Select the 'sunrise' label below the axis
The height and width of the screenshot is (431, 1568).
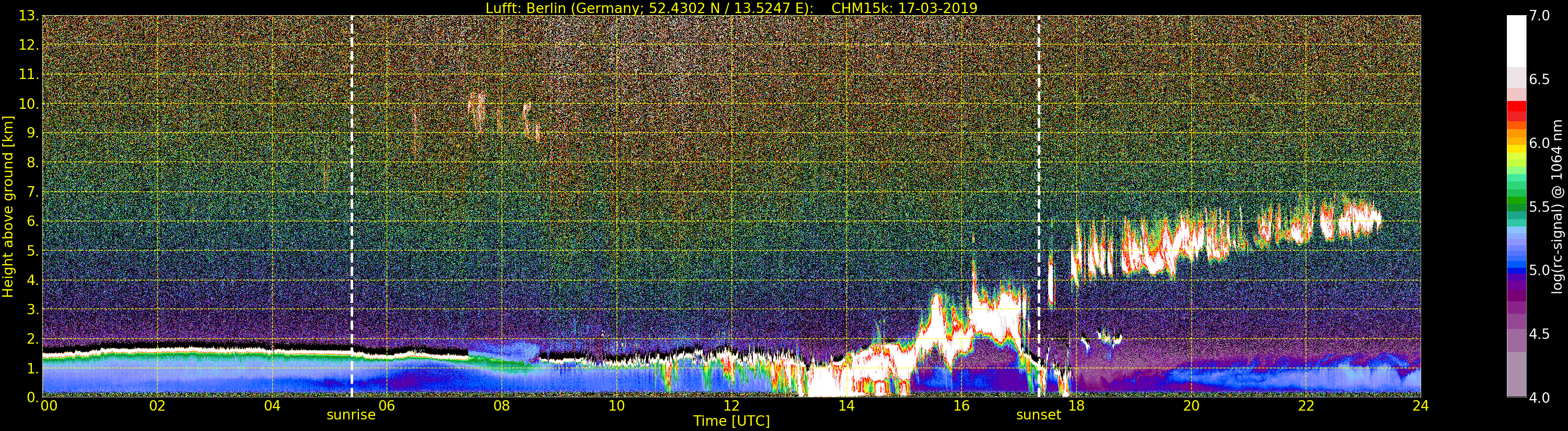[351, 415]
